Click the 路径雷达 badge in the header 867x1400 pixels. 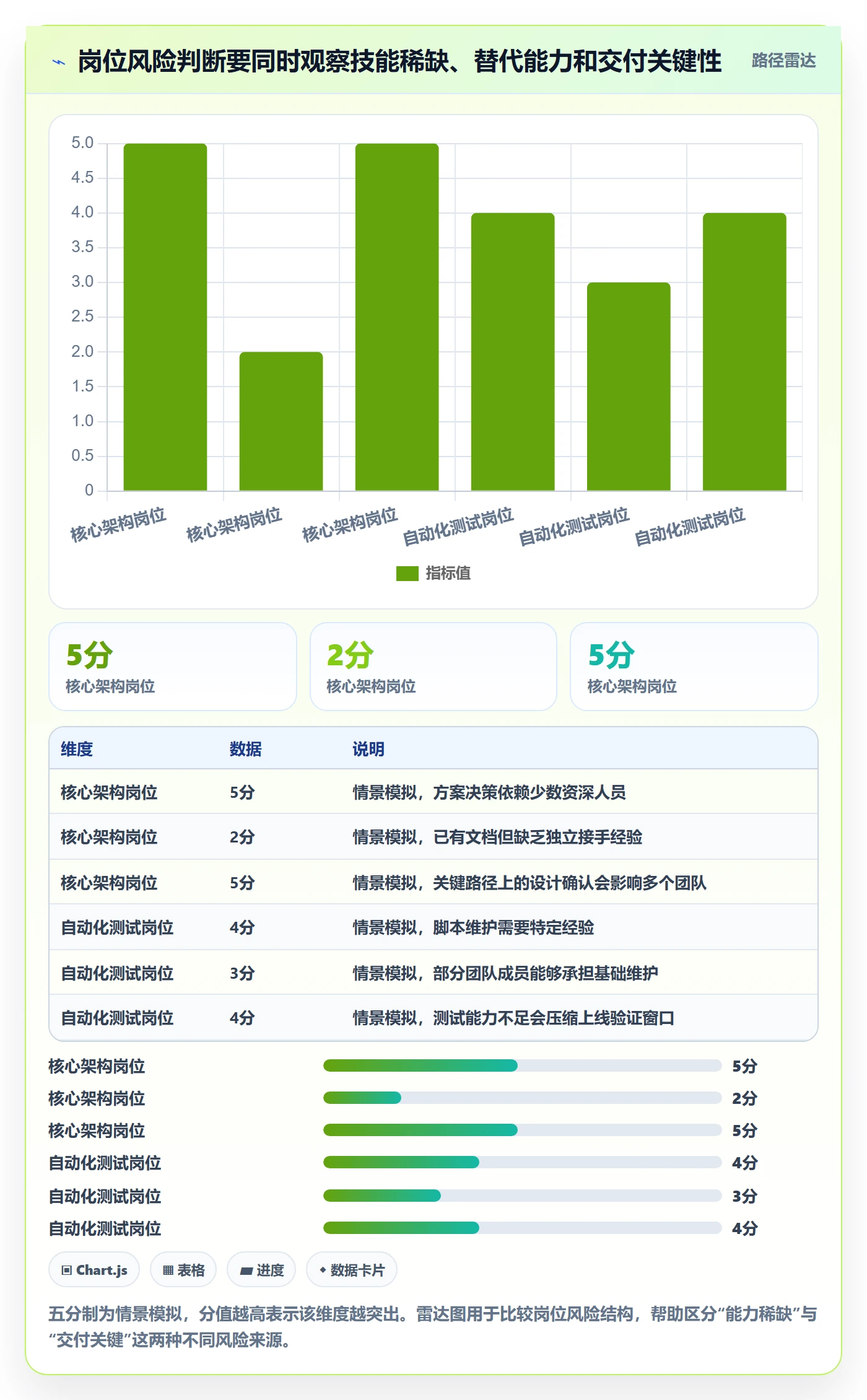pyautogui.click(x=783, y=60)
